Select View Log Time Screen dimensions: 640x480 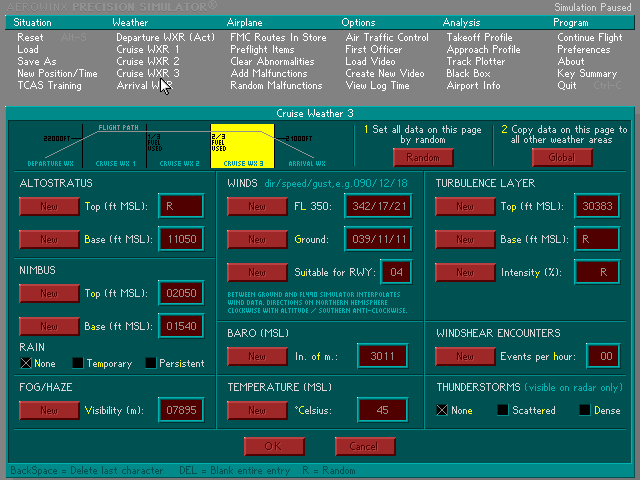(377, 85)
